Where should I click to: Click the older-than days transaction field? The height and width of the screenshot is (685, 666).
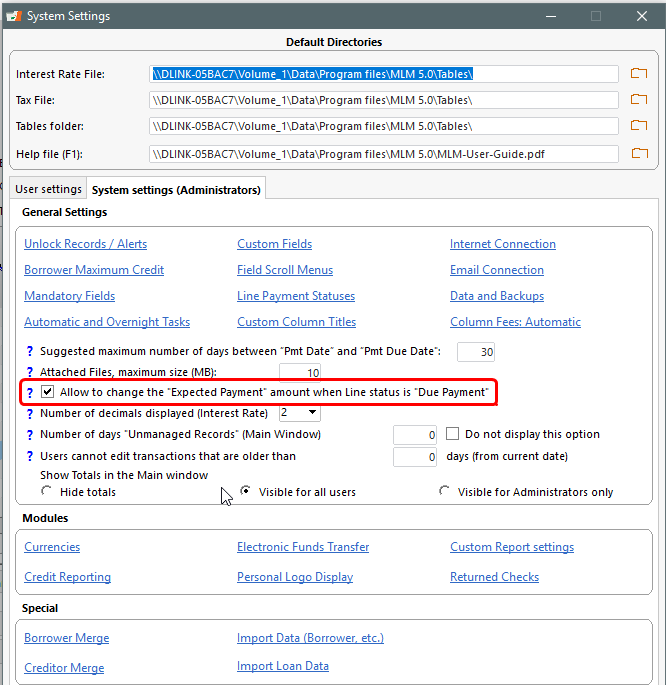(x=415, y=457)
